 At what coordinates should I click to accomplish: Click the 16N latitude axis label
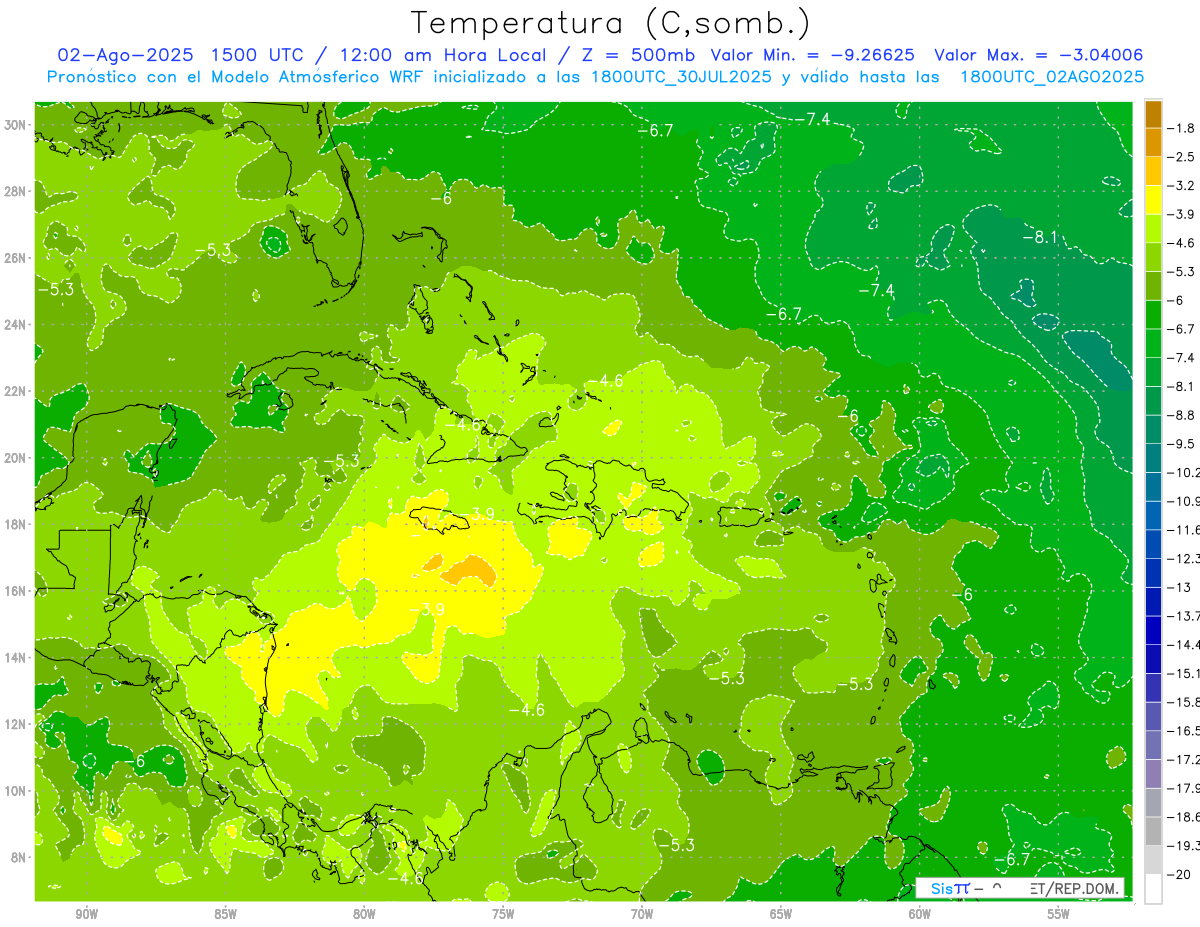click(x=17, y=590)
